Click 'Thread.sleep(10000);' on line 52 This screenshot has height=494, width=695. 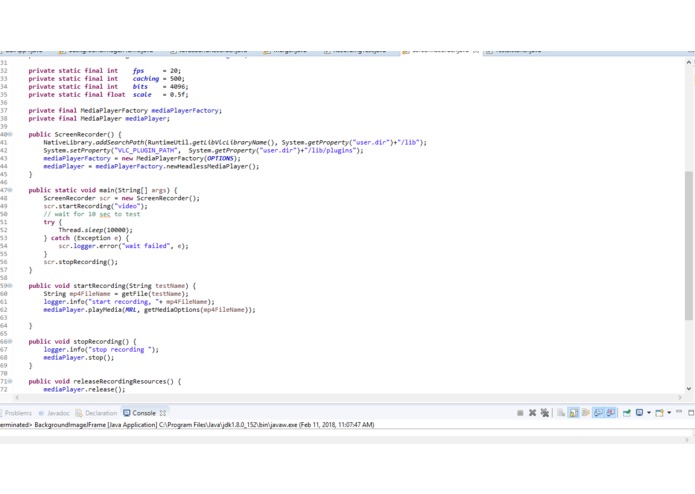pyautogui.click(x=95, y=230)
